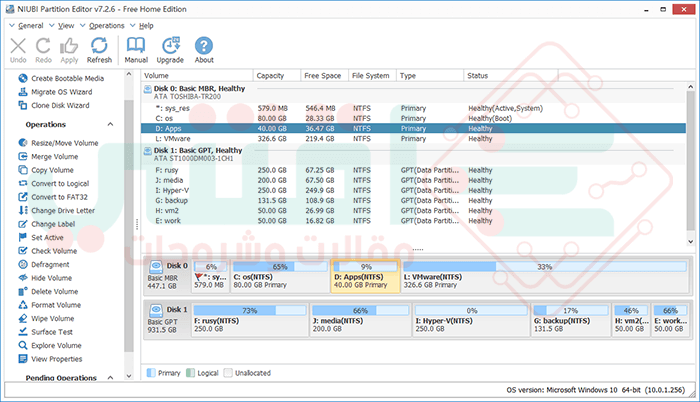
Task: Sort by Status column header
Action: click(511, 75)
